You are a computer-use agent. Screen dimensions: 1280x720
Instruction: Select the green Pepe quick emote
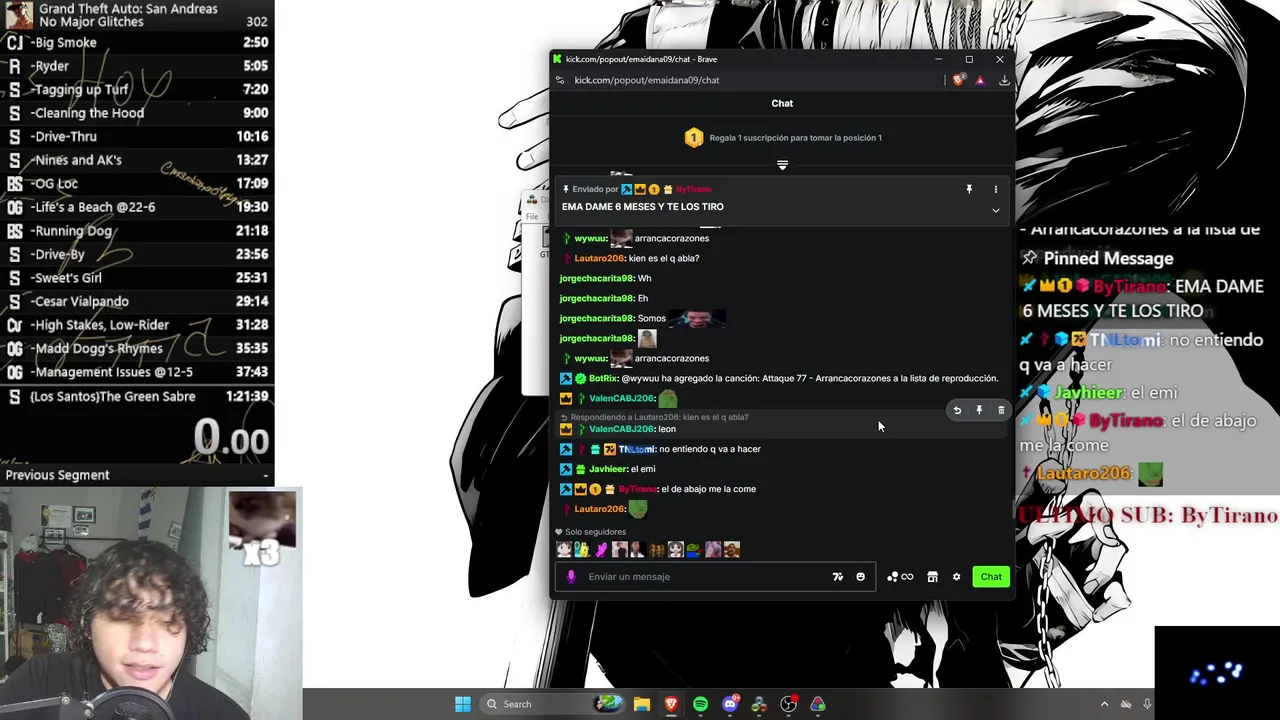[x=693, y=549]
